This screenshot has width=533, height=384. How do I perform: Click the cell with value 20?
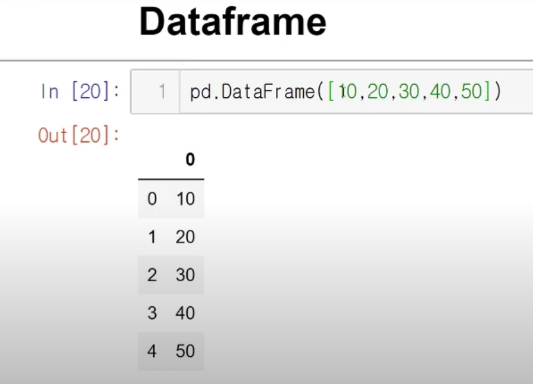pos(185,237)
